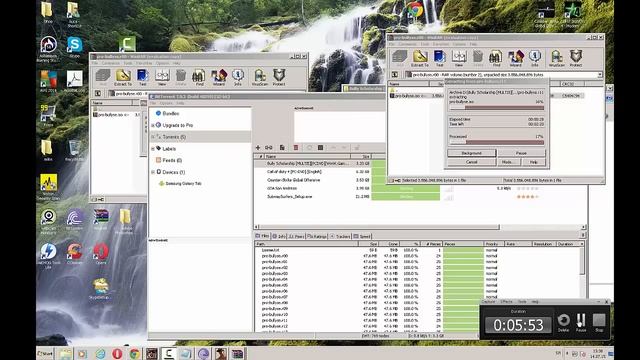Click Test icon in the right WinRAR window
640x360 pixels.
point(439,58)
